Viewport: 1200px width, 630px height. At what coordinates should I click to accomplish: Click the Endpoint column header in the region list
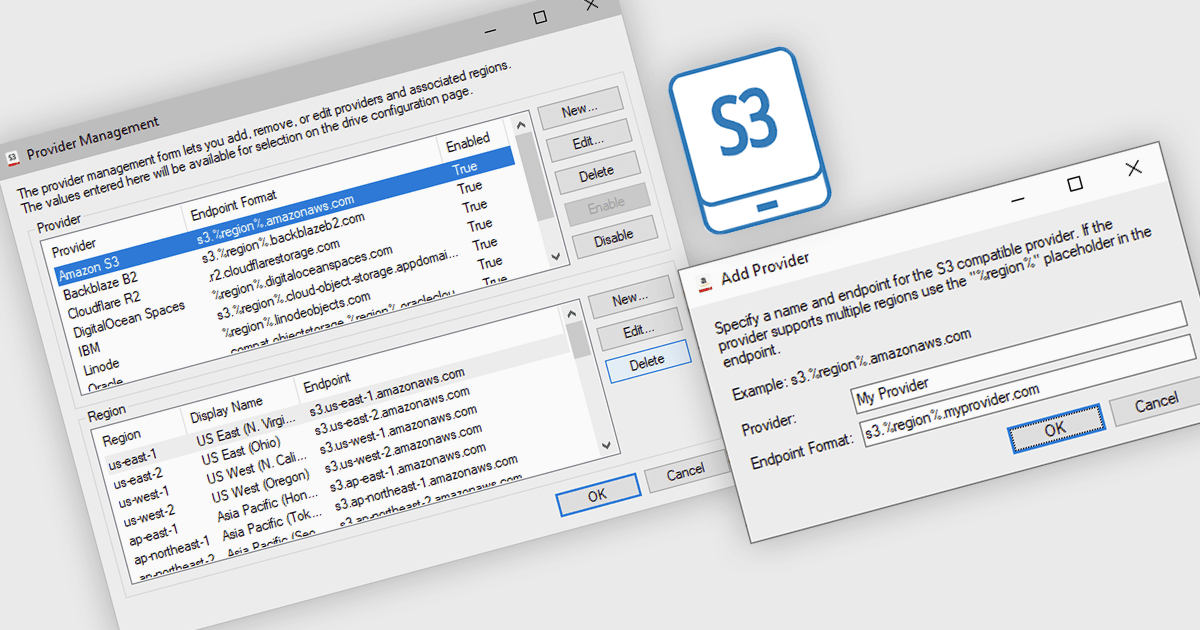click(x=327, y=380)
